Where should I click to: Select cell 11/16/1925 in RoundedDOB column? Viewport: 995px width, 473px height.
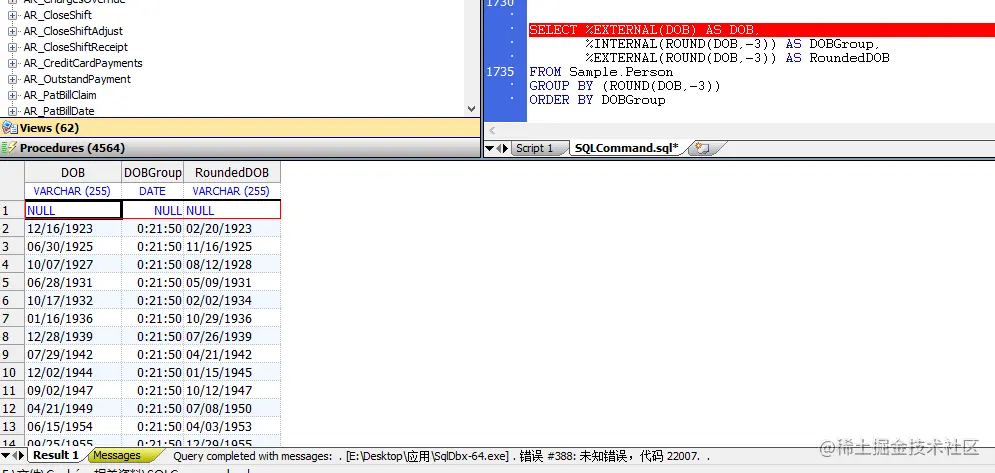232,246
